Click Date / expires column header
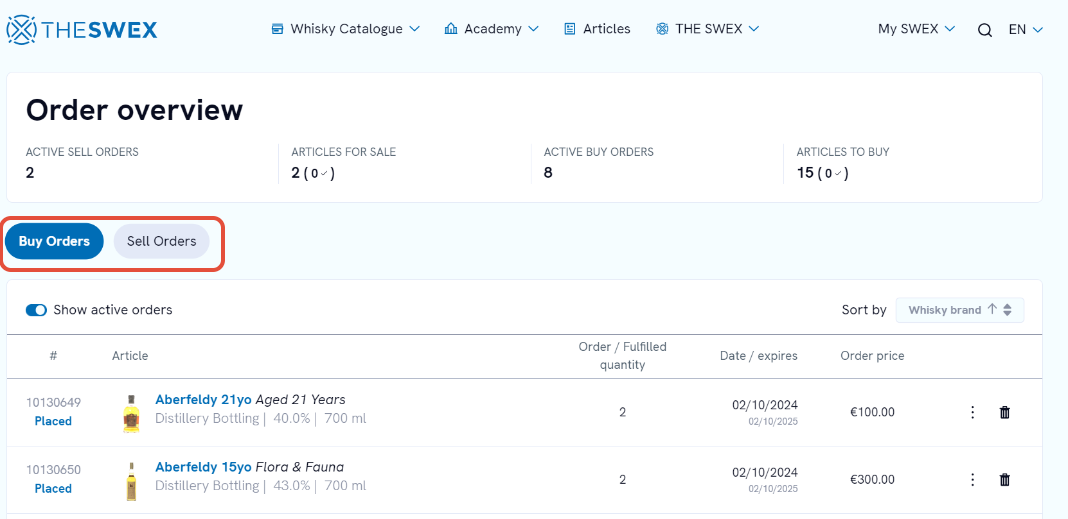This screenshot has height=519, width=1068. click(759, 356)
